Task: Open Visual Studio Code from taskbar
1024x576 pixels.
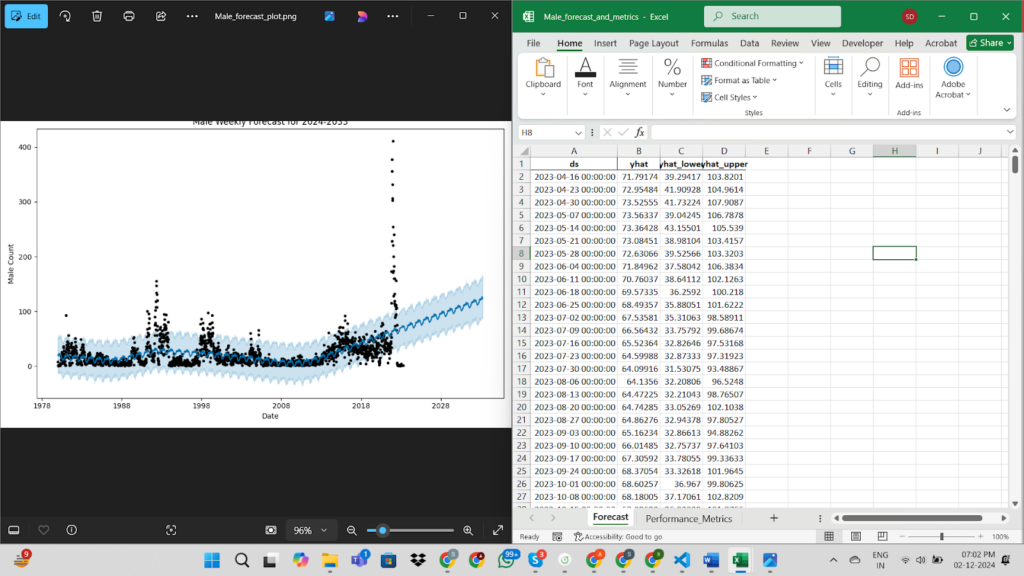Action: (x=683, y=560)
